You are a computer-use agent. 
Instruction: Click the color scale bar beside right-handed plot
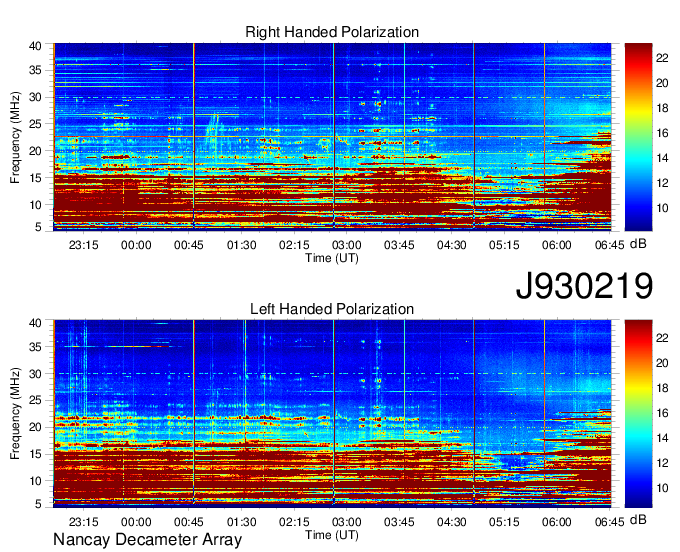point(638,137)
